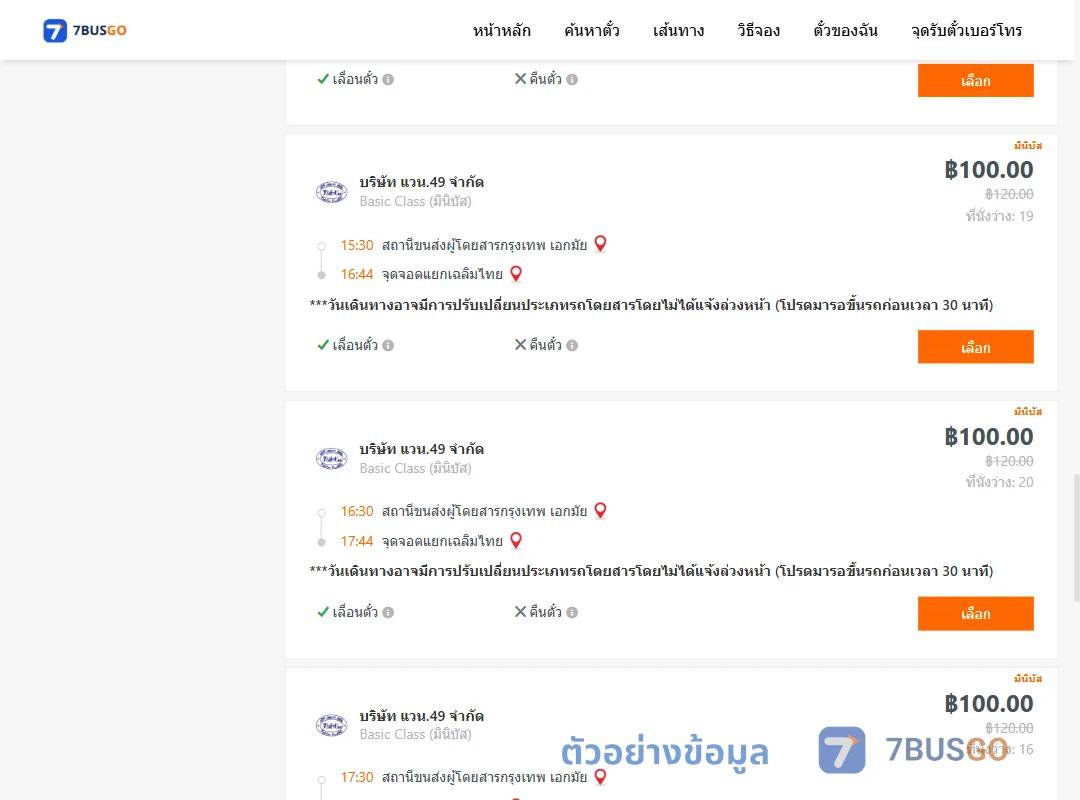Viewport: 1080px width, 800px height.
Task: Click บริษัท แวน.49 จำกัด name in 17:30 card
Action: tap(422, 715)
